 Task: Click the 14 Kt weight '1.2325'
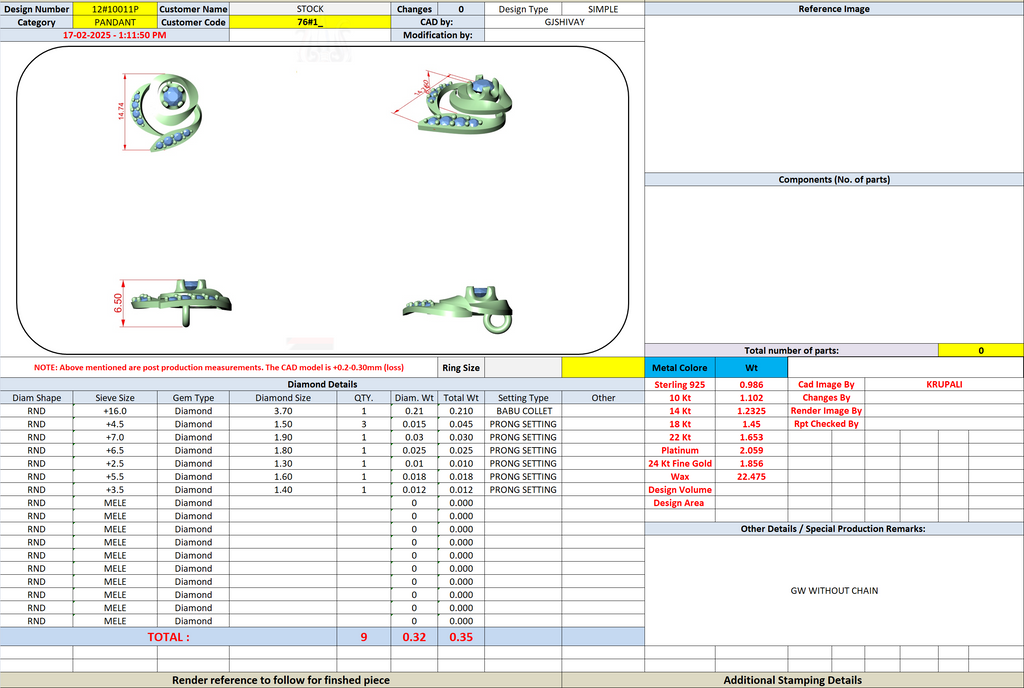[752, 411]
